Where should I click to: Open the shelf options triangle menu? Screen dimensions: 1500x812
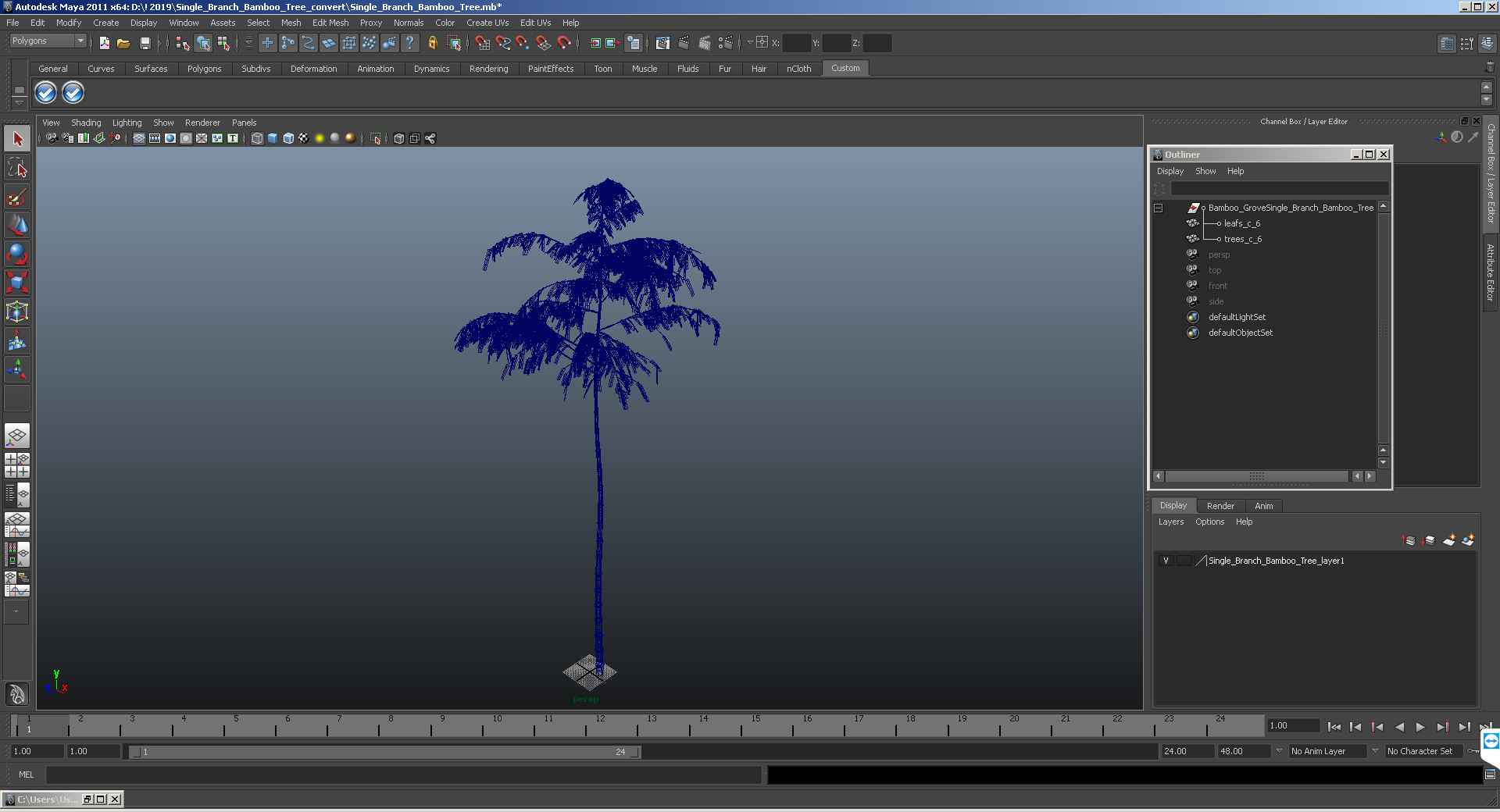click(x=20, y=103)
